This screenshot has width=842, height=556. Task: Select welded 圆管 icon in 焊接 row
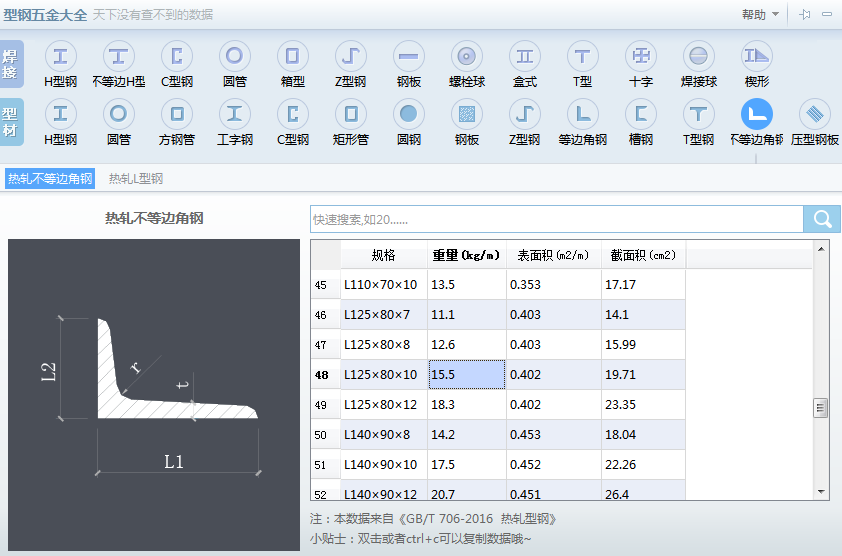coord(235,56)
